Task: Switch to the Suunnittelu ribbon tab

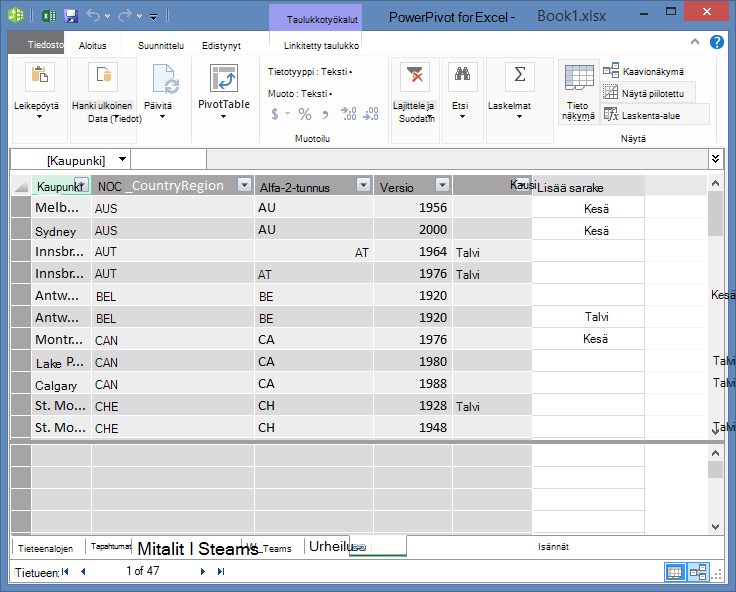Action: 161,46
